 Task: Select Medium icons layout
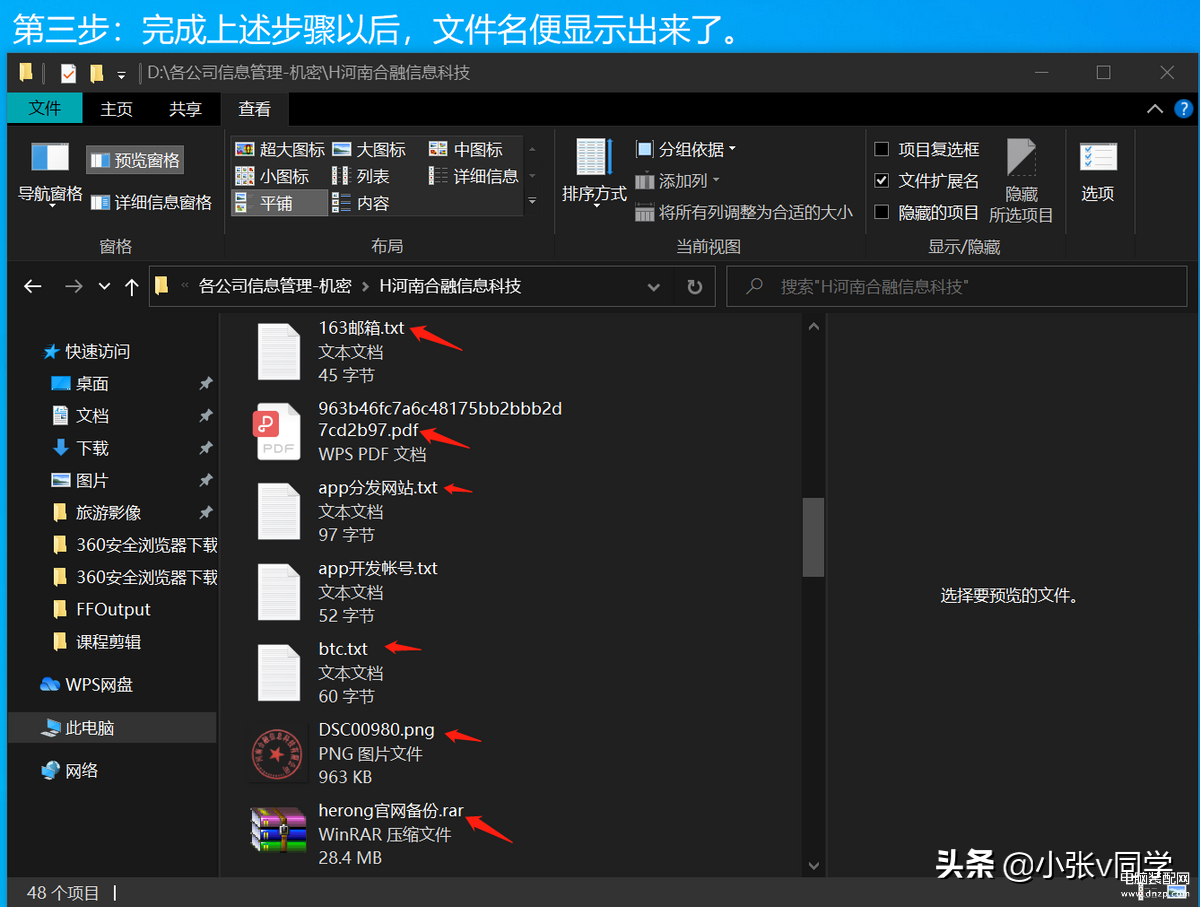coord(466,149)
